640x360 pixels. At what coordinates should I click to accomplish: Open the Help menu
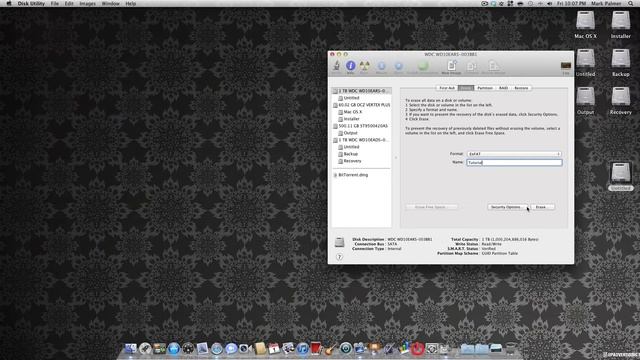131,3
